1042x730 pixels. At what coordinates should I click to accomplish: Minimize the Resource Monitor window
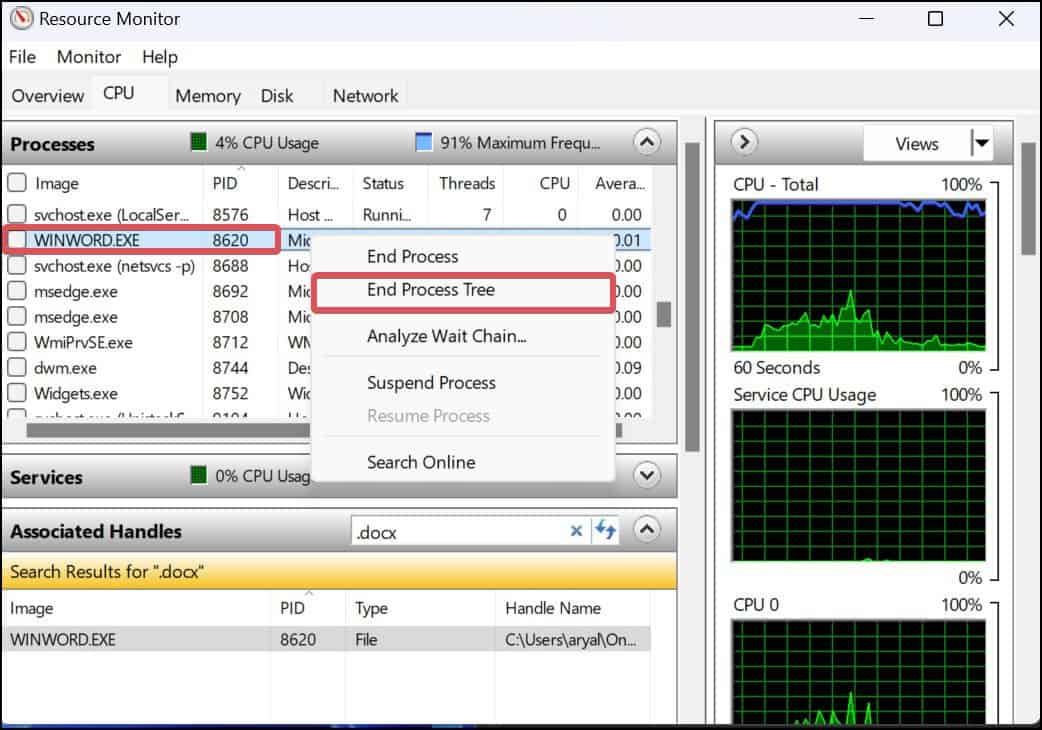[x=866, y=19]
